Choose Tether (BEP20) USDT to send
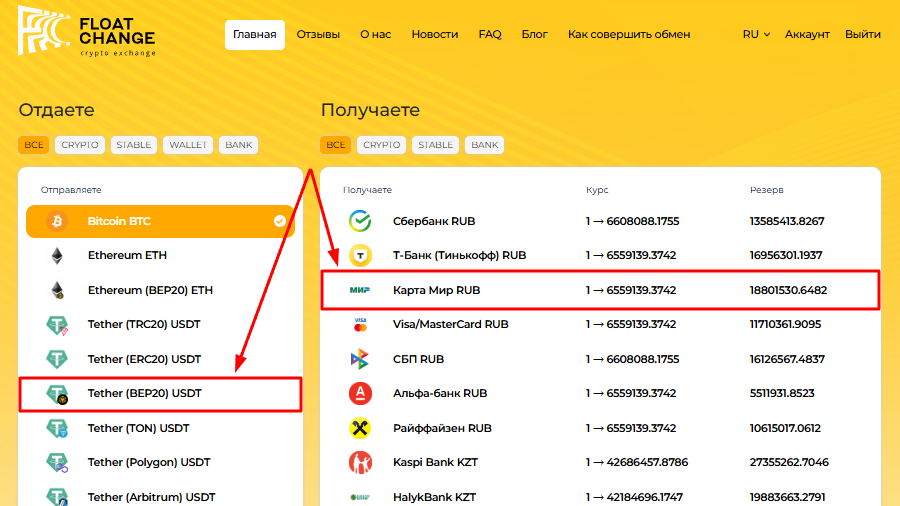 160,394
